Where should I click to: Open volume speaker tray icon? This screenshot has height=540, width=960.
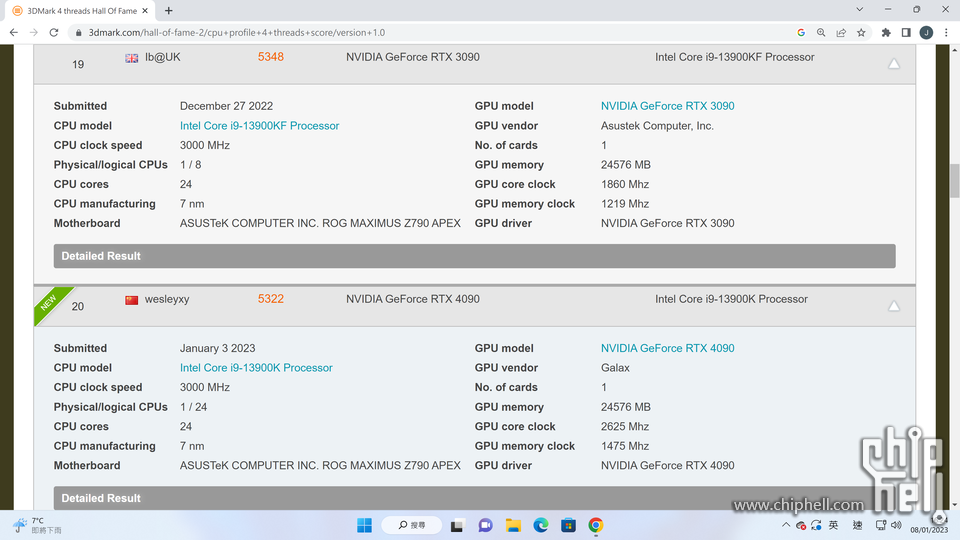pos(897,525)
